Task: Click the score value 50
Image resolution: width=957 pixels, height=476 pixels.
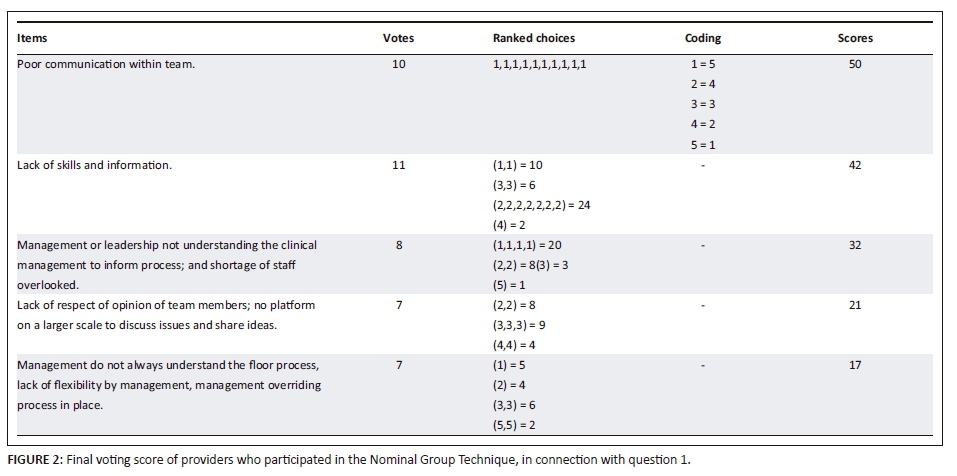Action: pyautogui.click(x=854, y=65)
